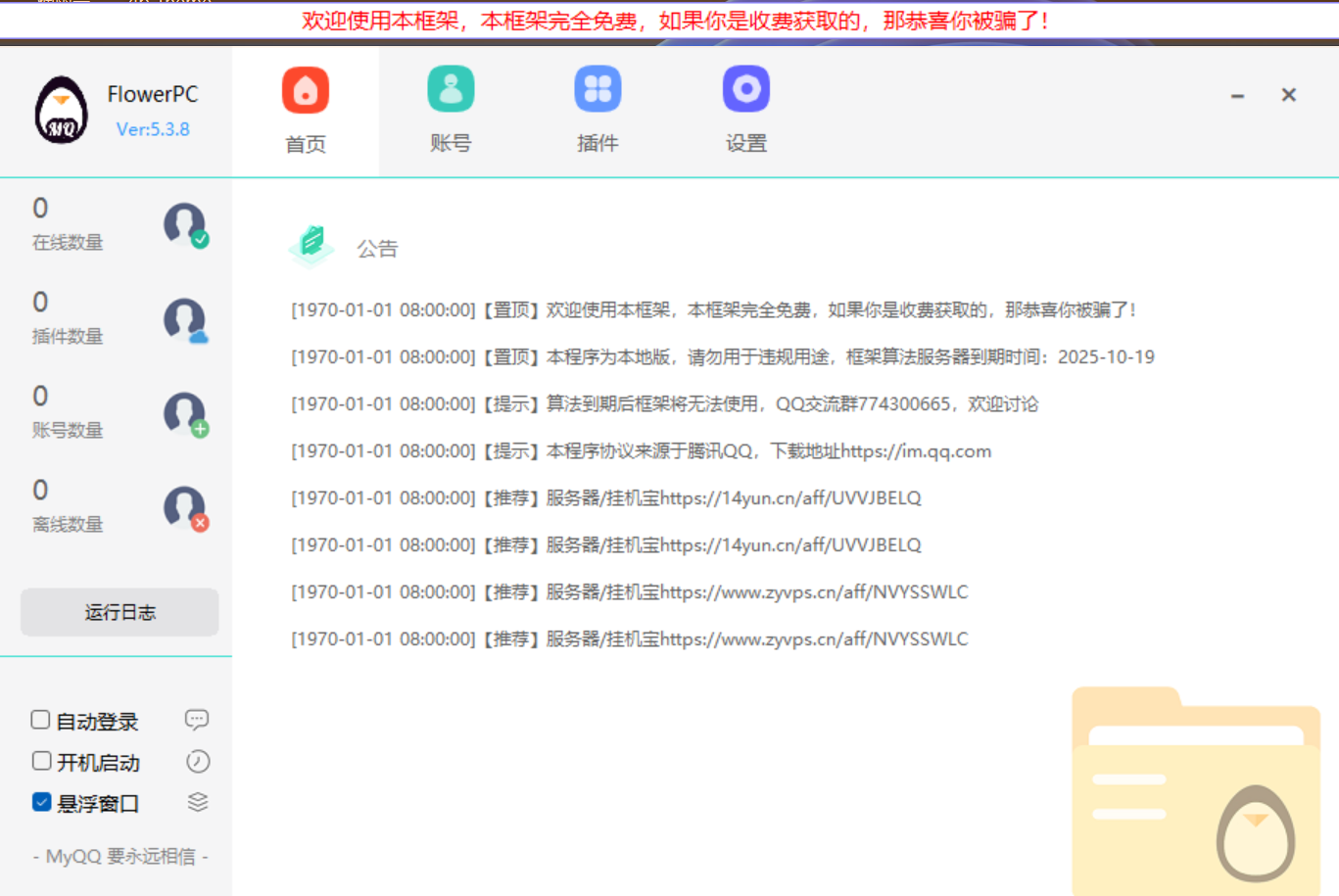
Task: Open the 首页 home tab
Action: [x=306, y=111]
